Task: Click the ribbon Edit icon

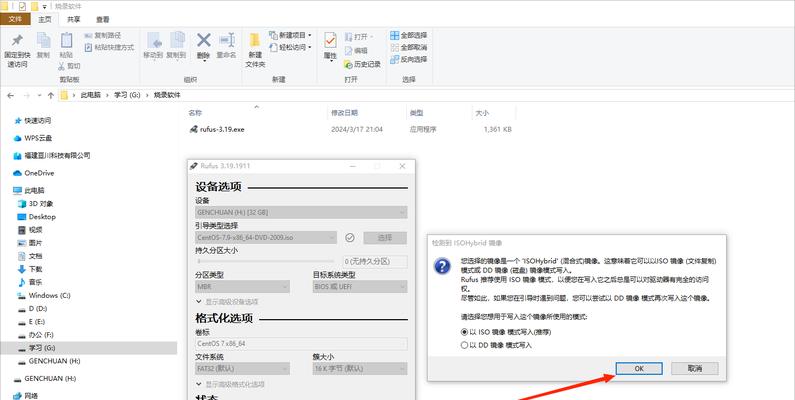Action: point(348,51)
